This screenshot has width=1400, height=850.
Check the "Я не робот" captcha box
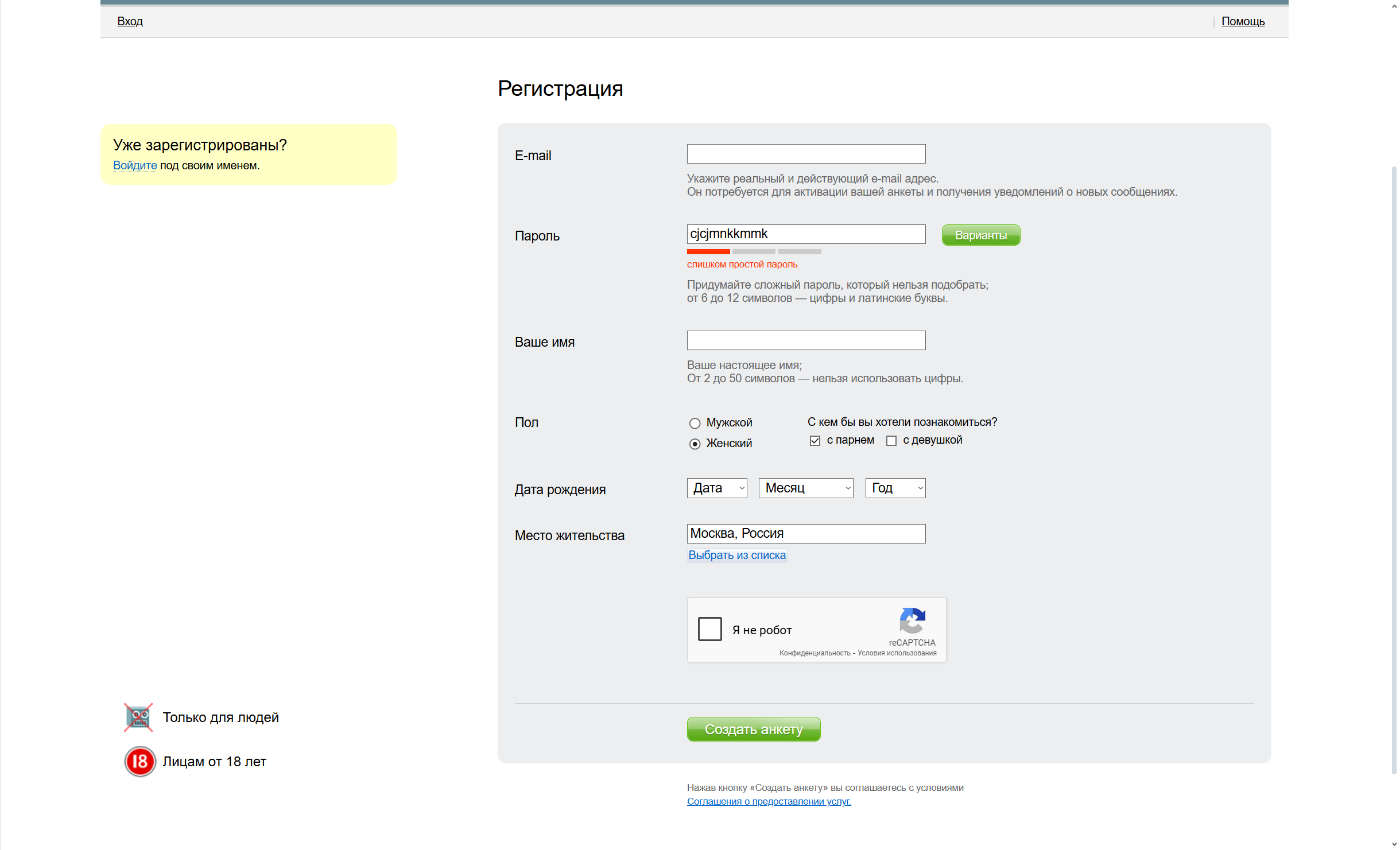click(x=710, y=629)
